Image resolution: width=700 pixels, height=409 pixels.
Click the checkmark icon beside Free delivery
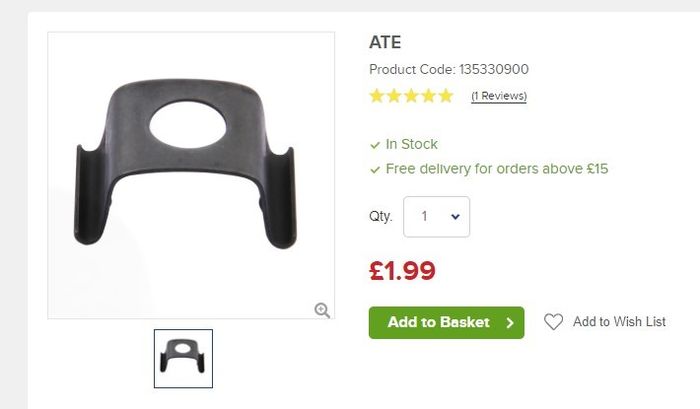click(x=375, y=170)
